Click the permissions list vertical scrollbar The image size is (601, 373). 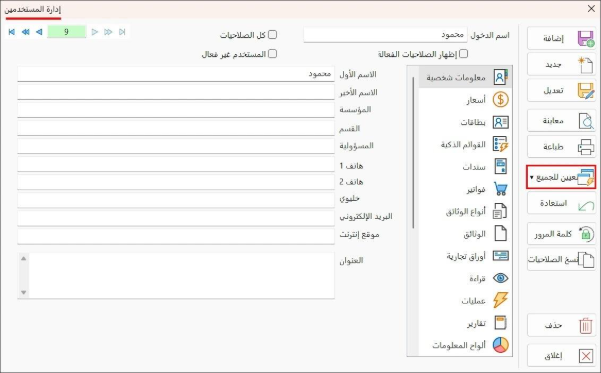pyautogui.click(x=413, y=153)
